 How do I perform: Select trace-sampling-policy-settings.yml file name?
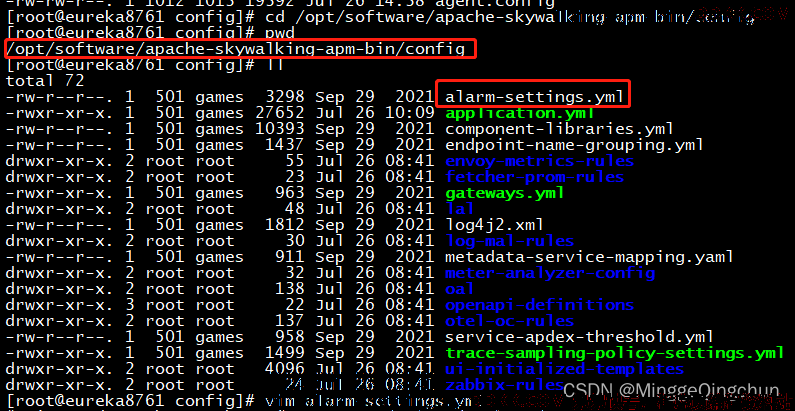[x=615, y=353]
